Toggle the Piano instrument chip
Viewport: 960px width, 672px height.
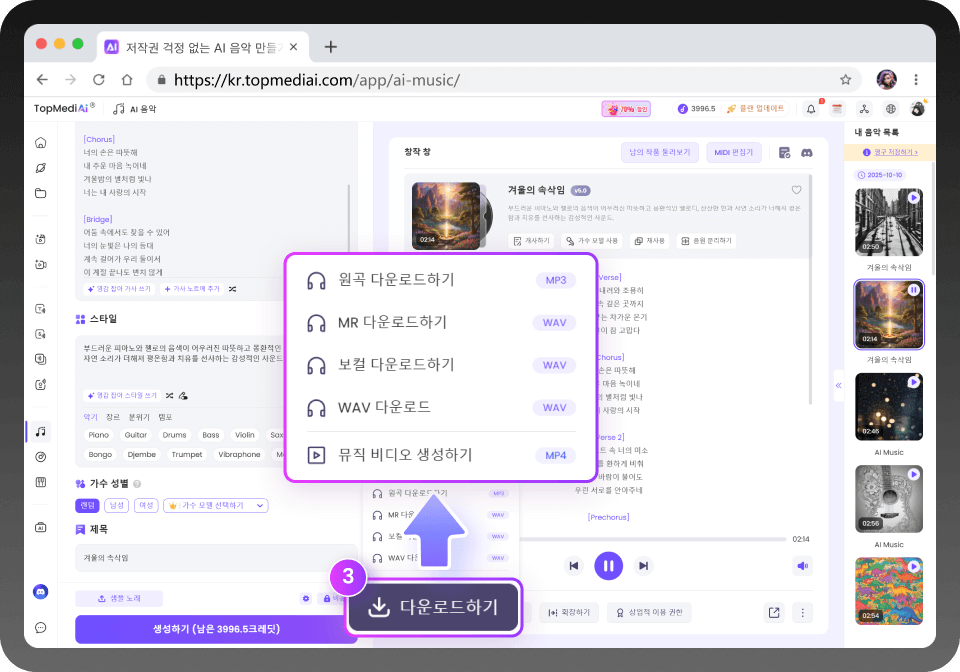(99, 435)
